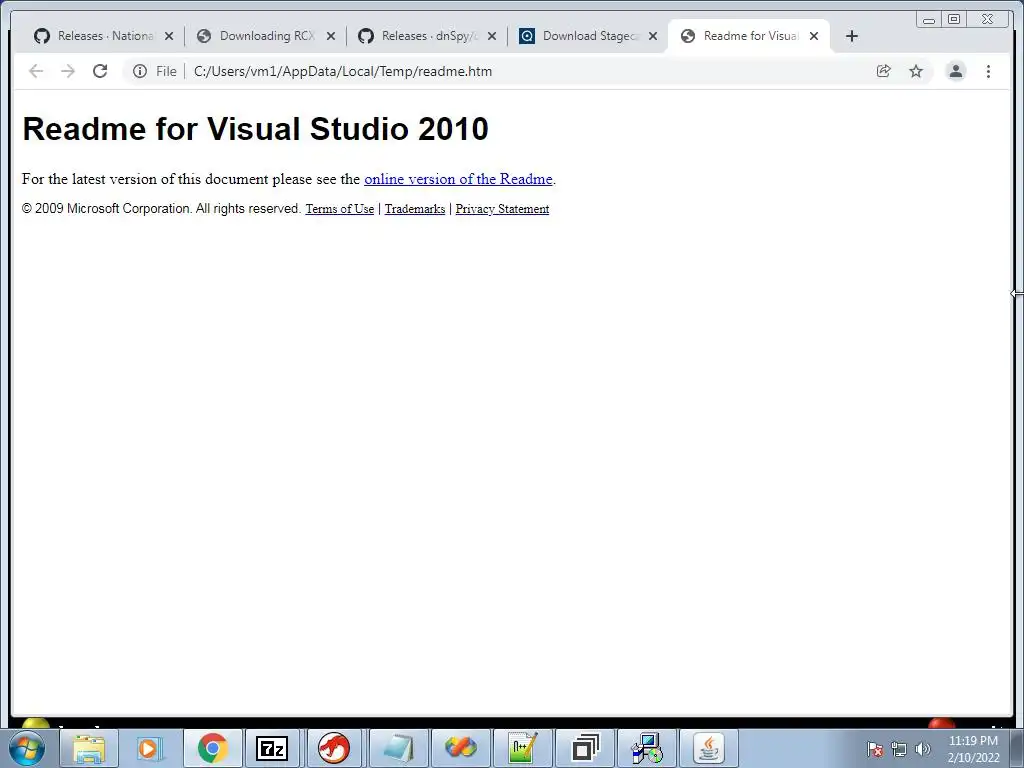Minimize the Chrome window

coord(929,20)
